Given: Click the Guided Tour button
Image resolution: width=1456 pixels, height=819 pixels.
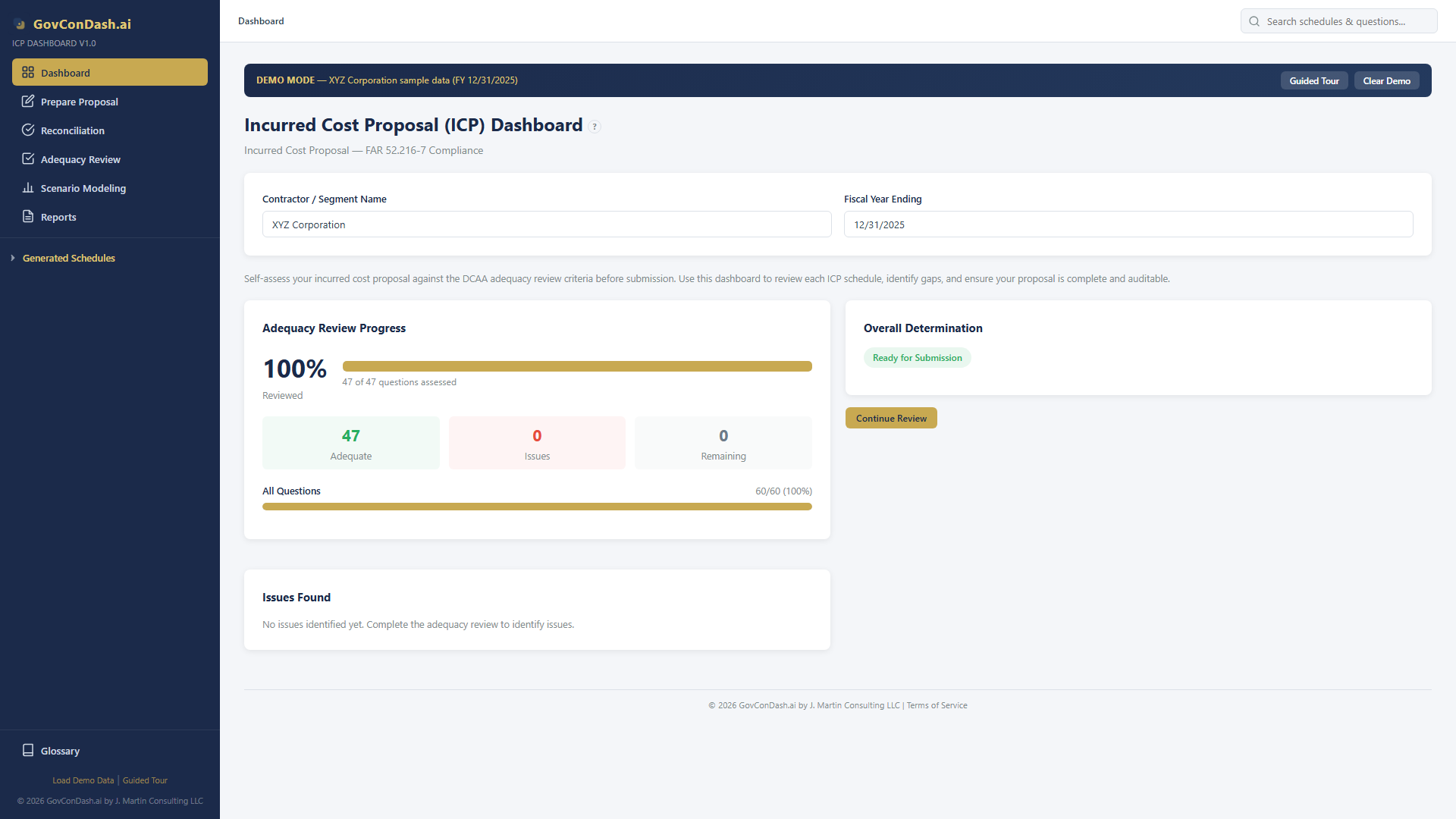Looking at the screenshot, I should click(x=1314, y=80).
